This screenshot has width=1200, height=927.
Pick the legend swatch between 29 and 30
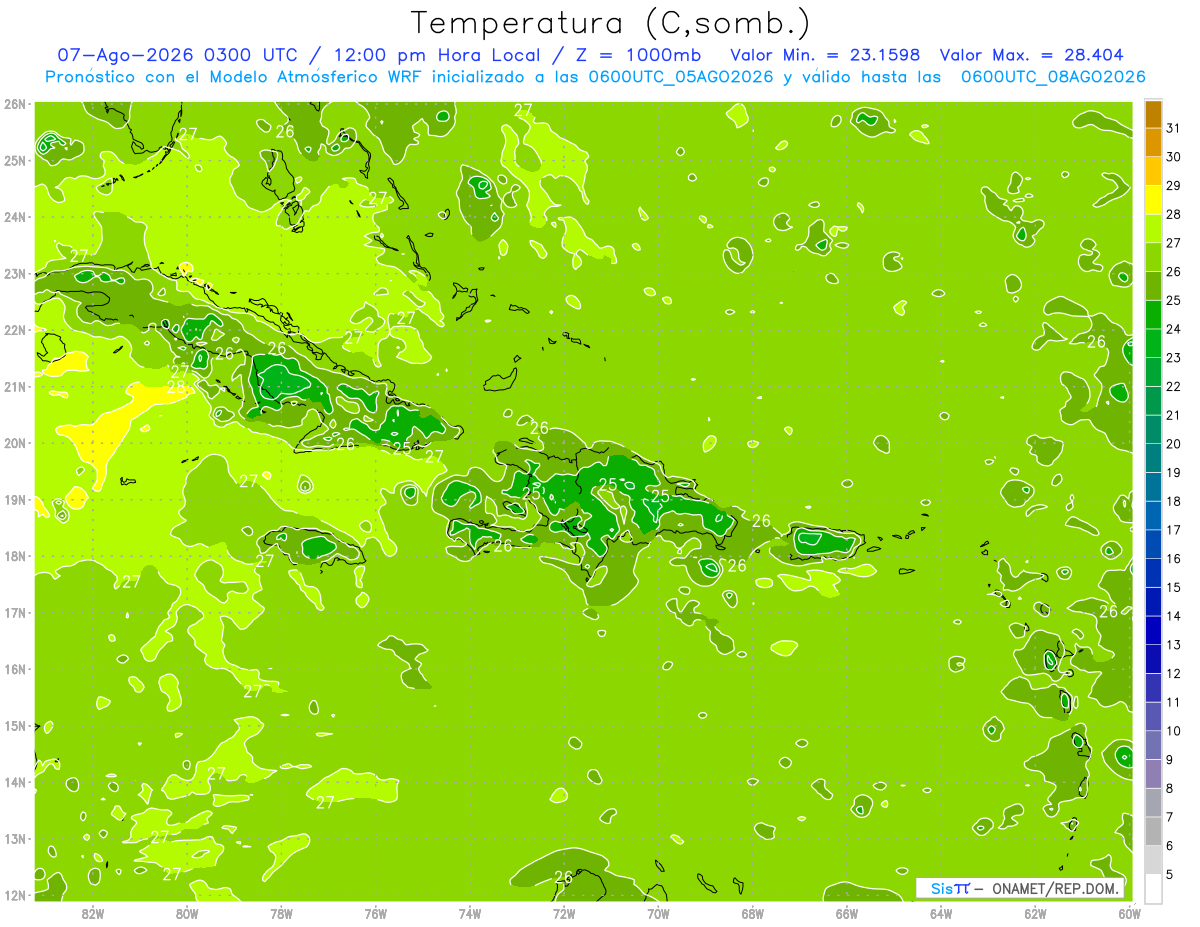[1153, 171]
